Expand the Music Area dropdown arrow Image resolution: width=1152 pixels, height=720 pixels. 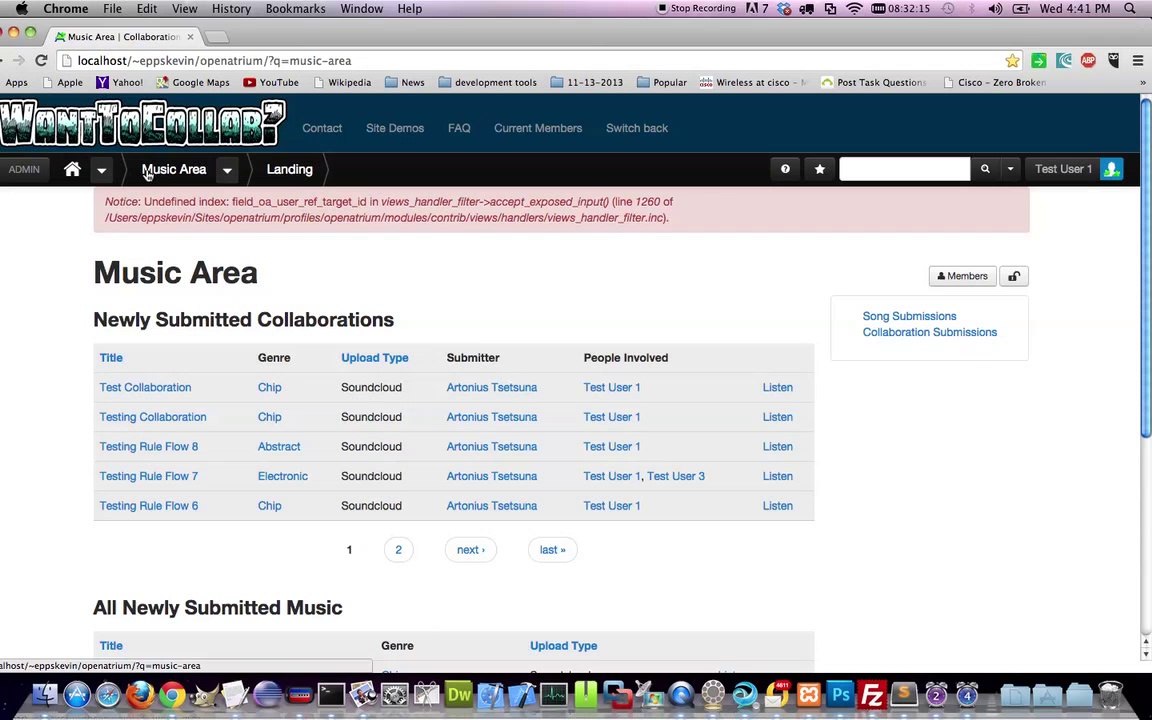227,170
